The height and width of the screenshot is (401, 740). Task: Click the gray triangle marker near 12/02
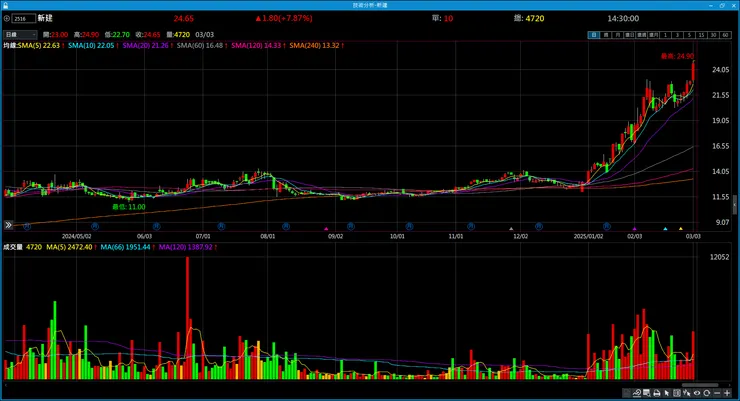(511, 229)
